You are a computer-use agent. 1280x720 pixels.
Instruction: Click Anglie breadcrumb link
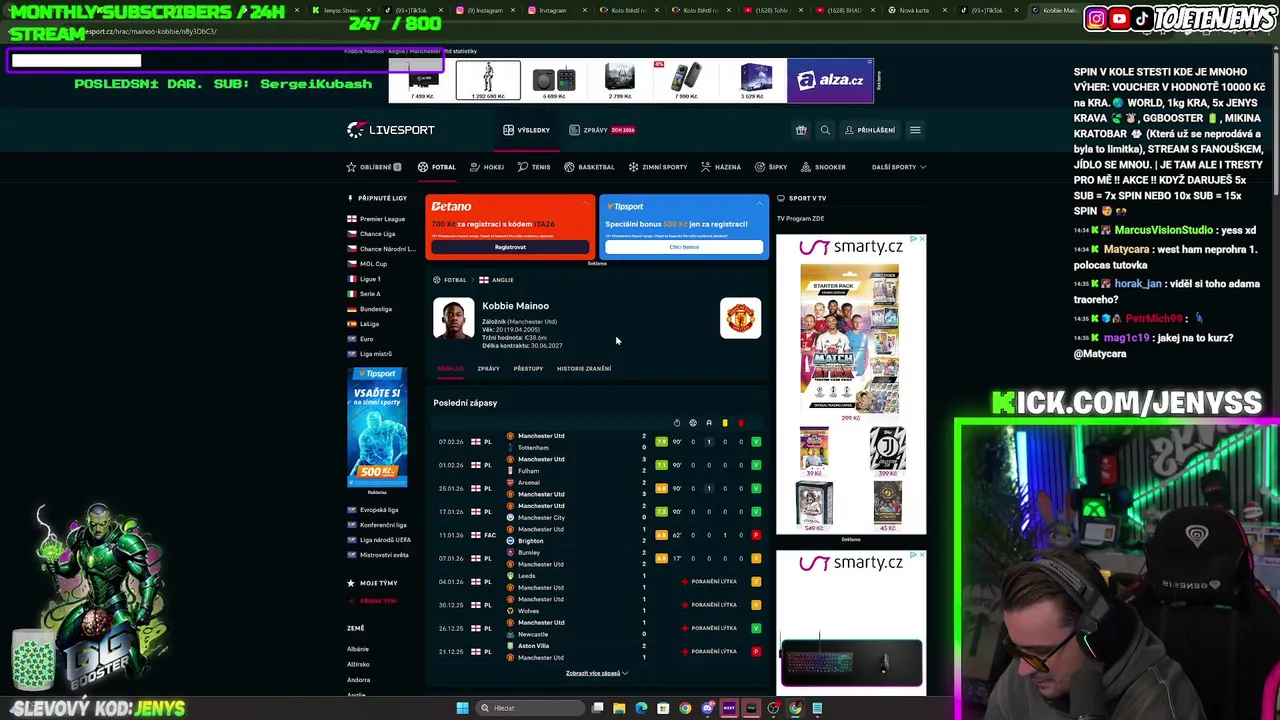pos(496,280)
